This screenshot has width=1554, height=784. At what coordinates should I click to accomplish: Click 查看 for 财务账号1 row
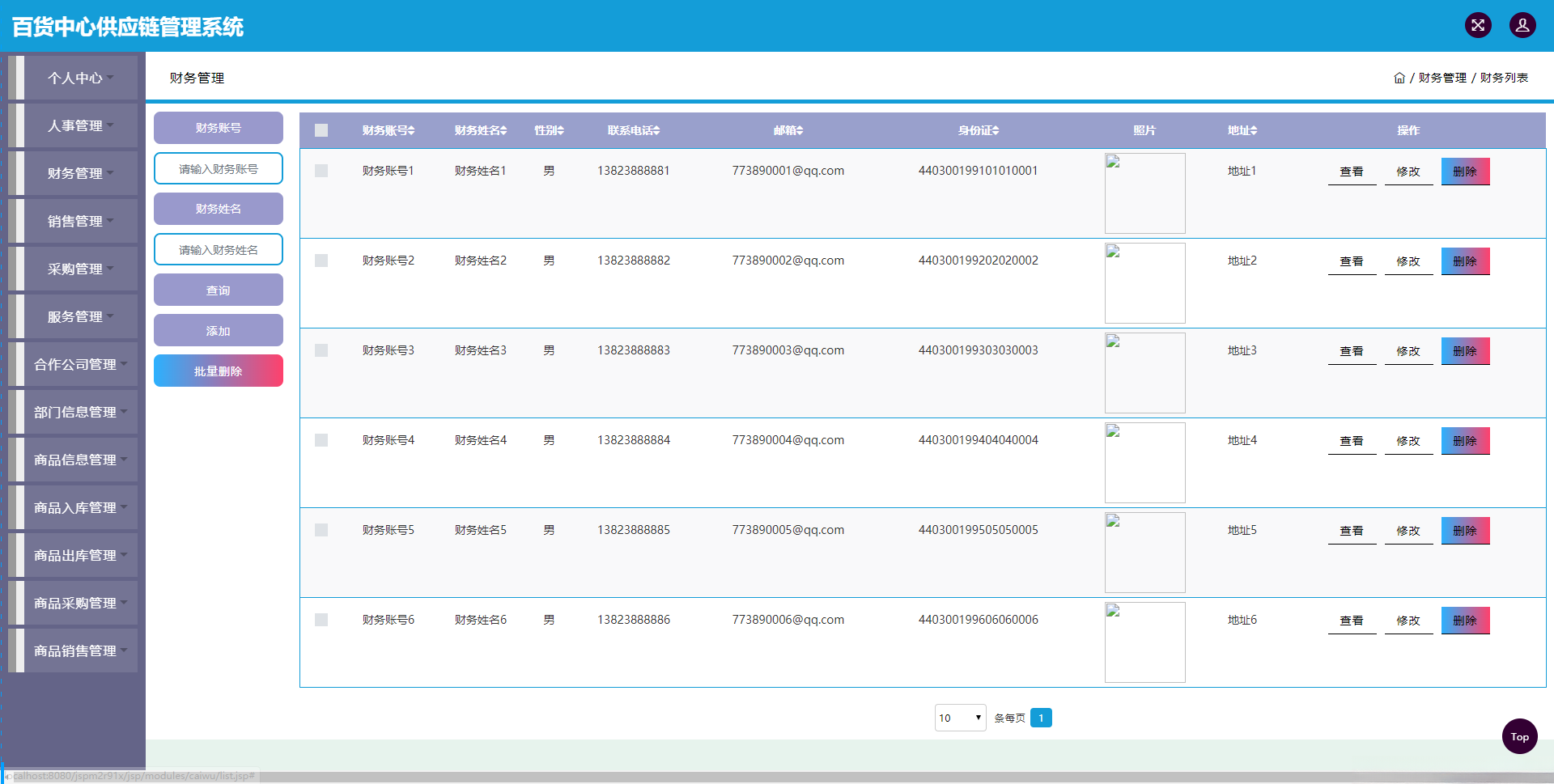(x=1352, y=172)
